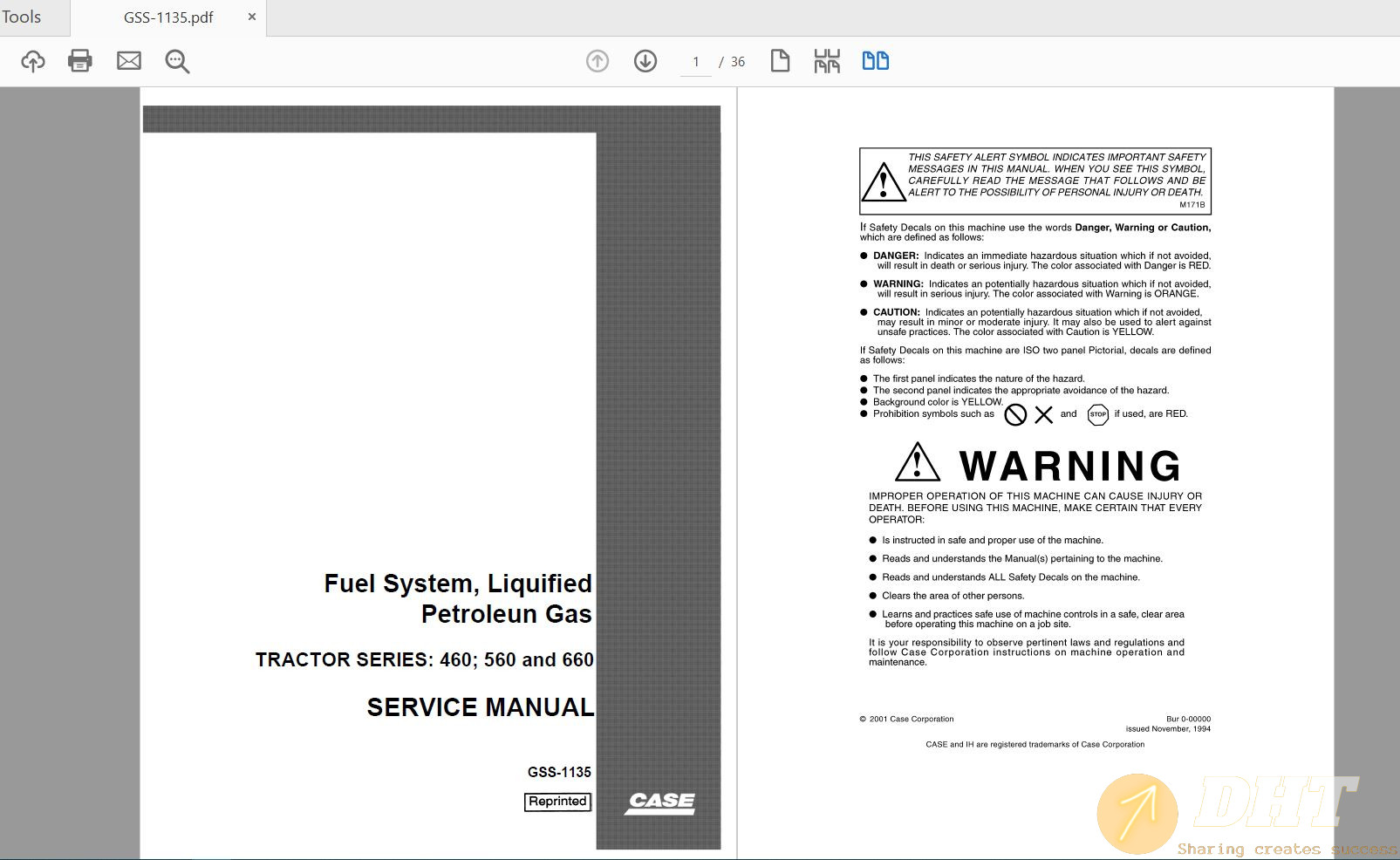Viewport: 1400px width, 860px height.
Task: Open the search/zoom tool
Action: [x=177, y=61]
